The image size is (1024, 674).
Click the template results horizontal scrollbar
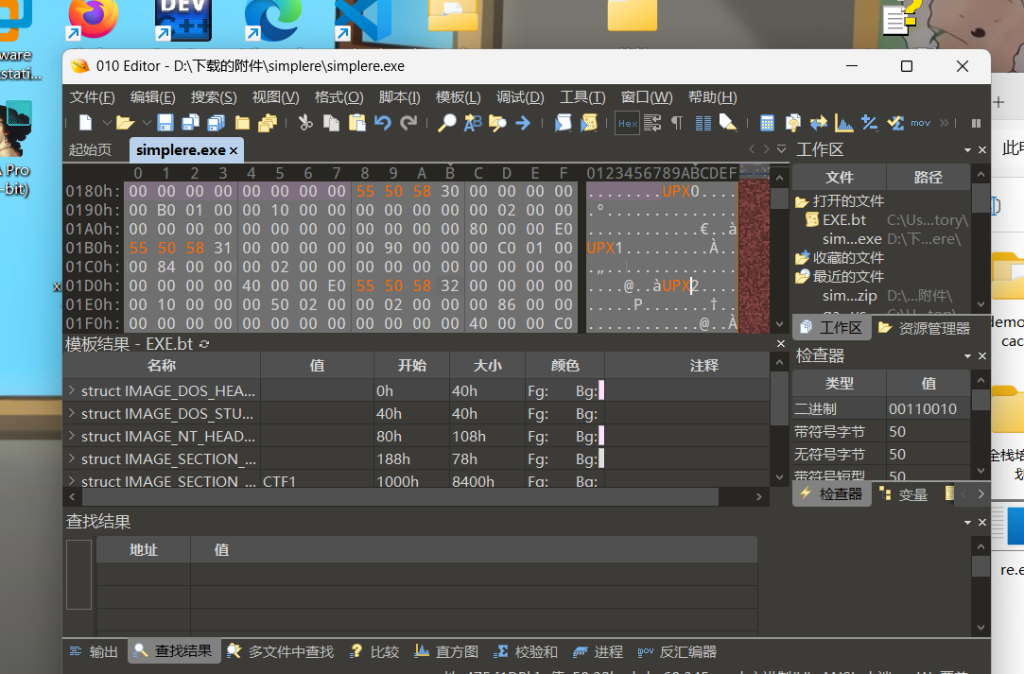point(400,497)
